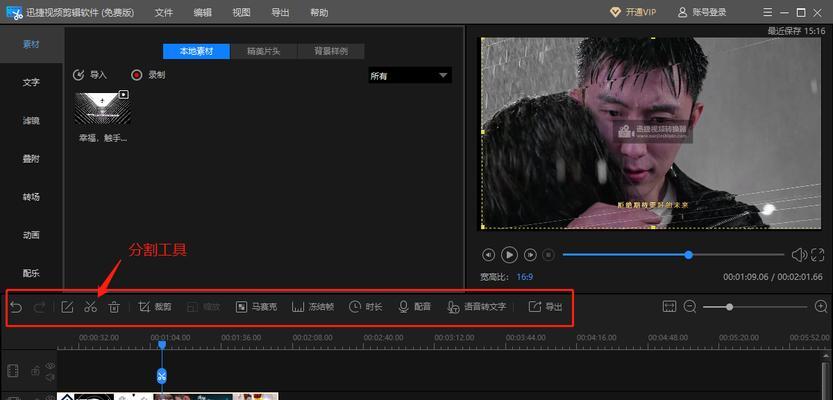Viewport: 833px width, 400px height.
Task: Change the 16:9 aspect ratio
Action: tap(525, 277)
